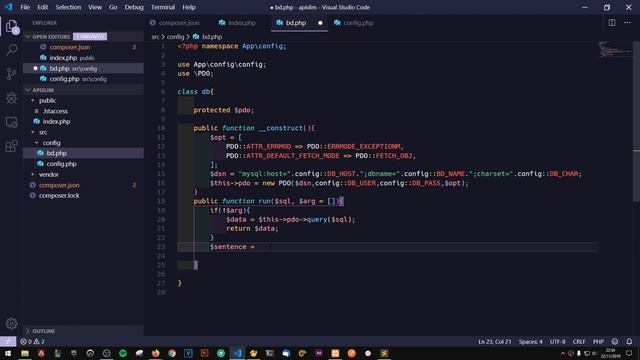Open composer.lock in file tree
Viewport: 640px width, 360px height.
(x=83, y=196)
